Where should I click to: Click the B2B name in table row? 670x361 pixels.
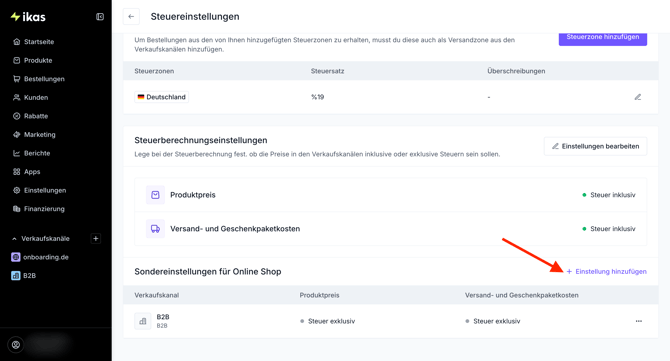163,317
